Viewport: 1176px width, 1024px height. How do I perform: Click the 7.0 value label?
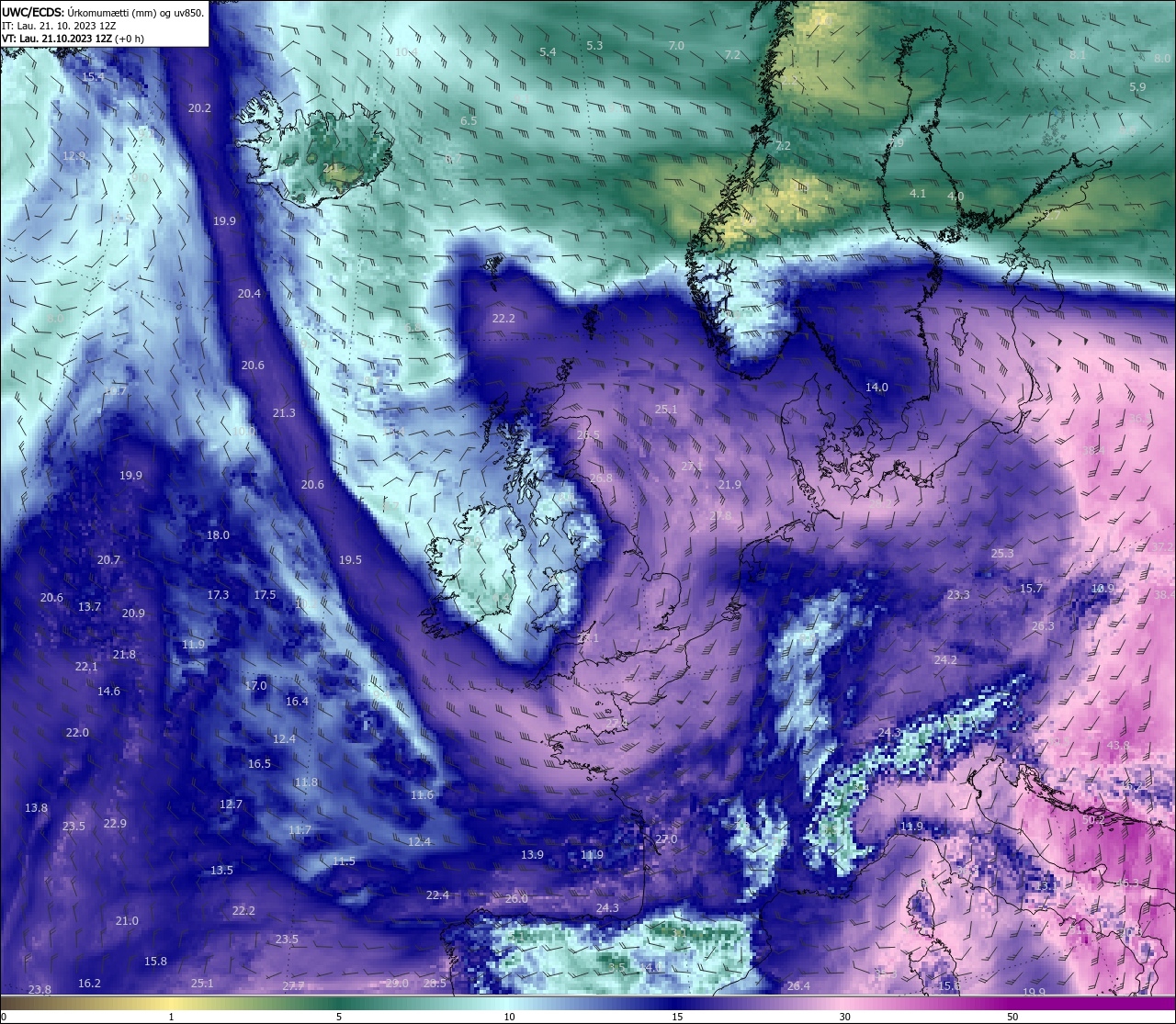pyautogui.click(x=676, y=46)
